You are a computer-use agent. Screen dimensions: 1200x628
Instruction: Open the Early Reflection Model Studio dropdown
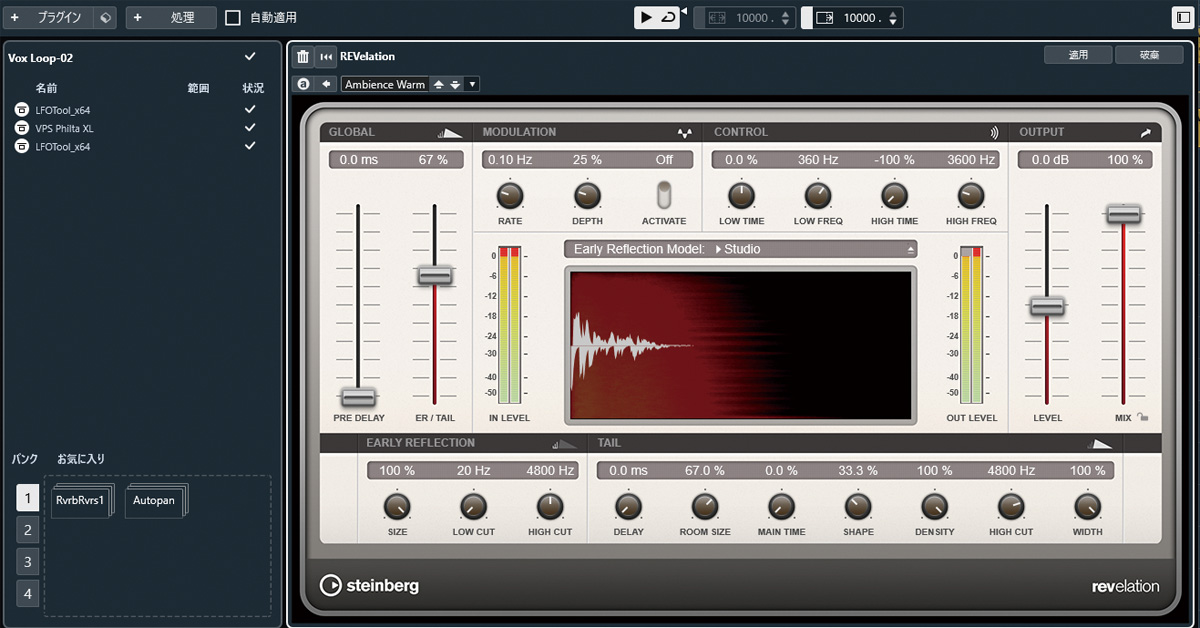click(740, 249)
